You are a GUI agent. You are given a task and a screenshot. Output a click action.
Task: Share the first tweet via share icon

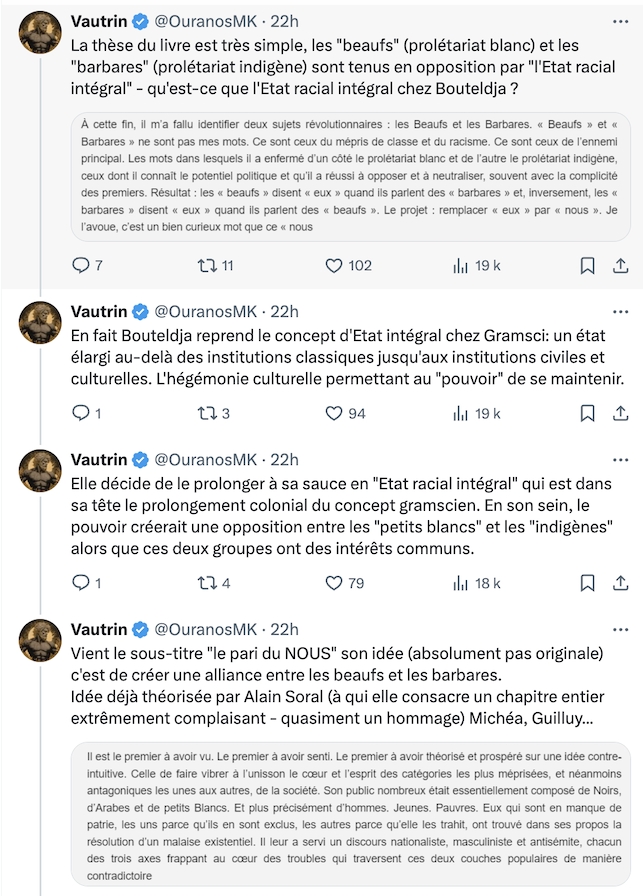(621, 265)
